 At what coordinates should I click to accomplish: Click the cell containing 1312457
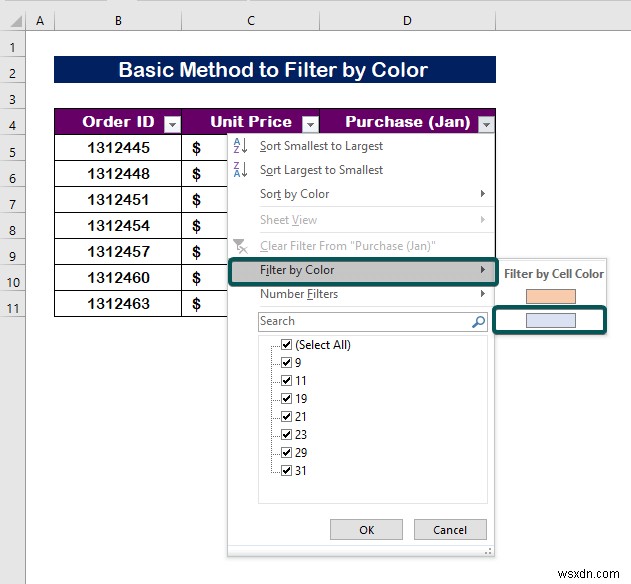click(118, 252)
